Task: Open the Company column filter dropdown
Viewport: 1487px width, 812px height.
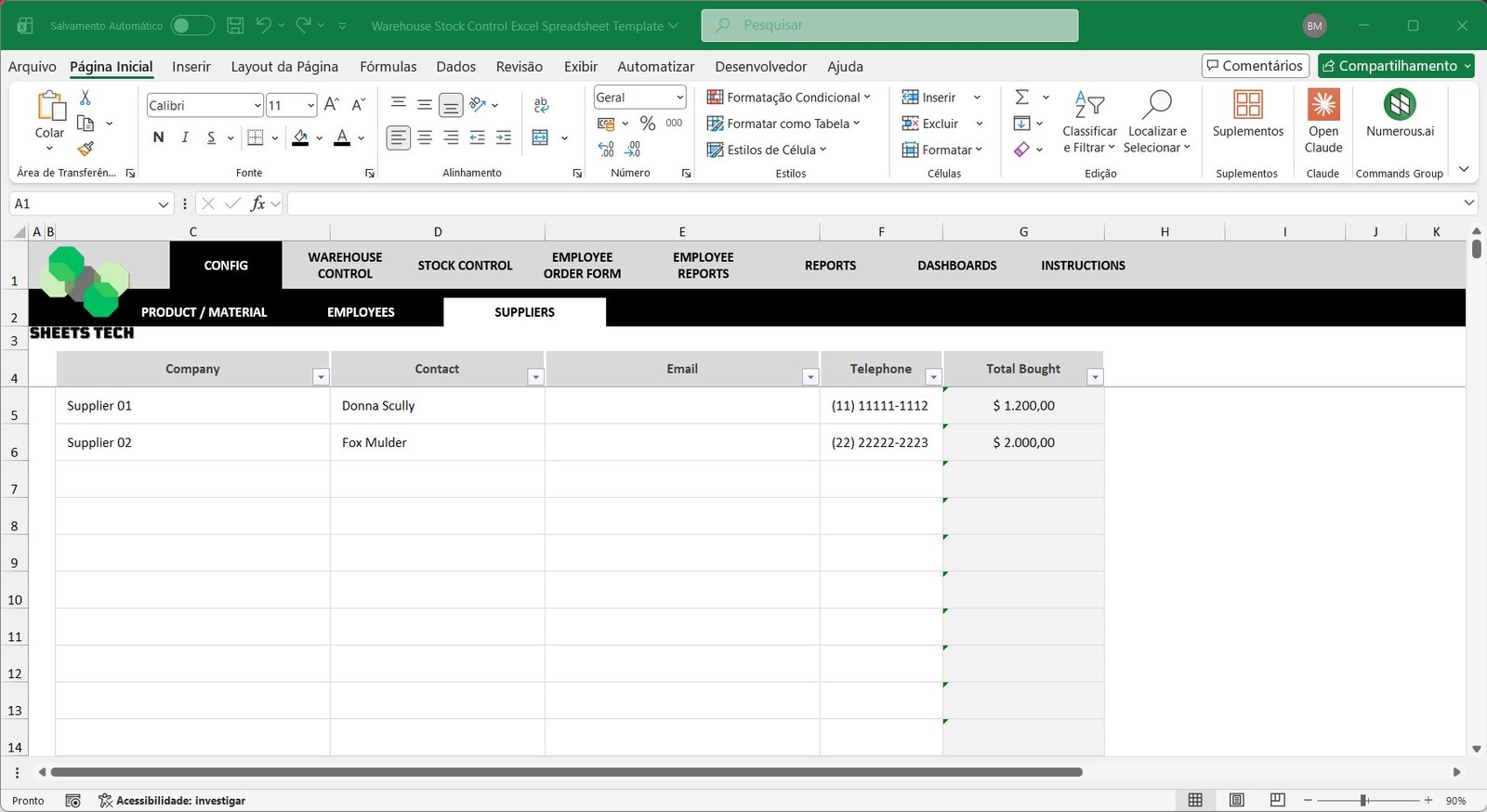Action: pyautogui.click(x=321, y=376)
